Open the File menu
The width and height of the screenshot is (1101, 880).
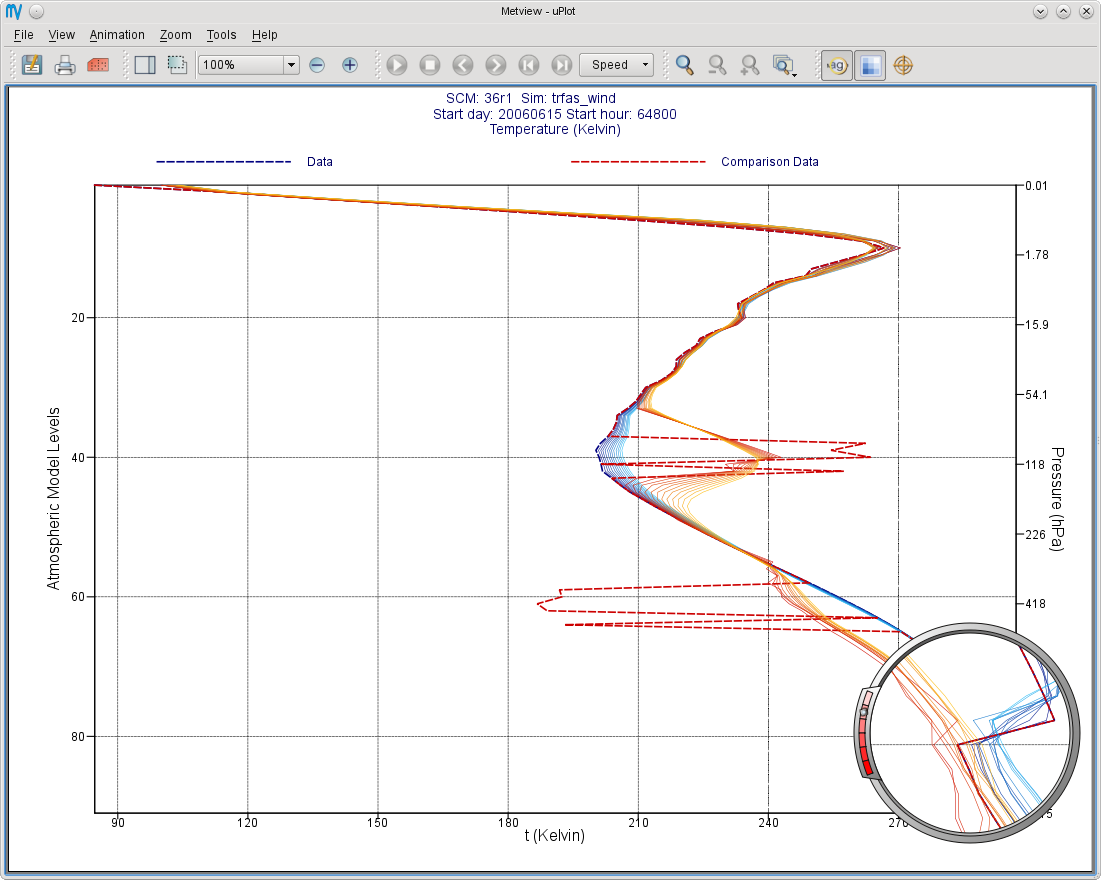[x=23, y=34]
